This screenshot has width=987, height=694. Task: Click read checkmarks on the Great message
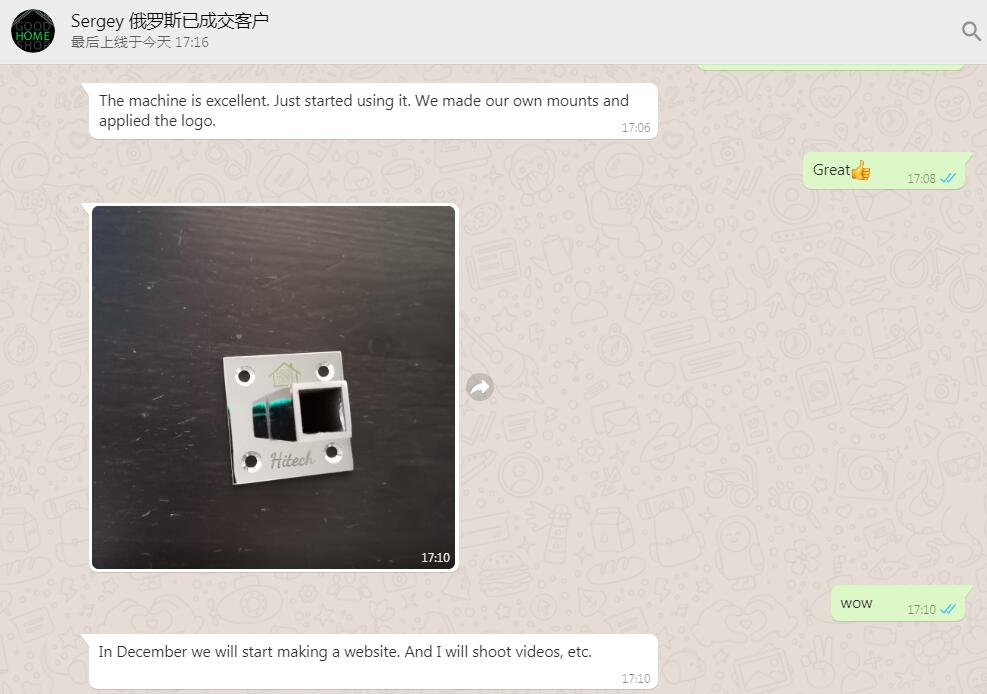click(x=948, y=179)
